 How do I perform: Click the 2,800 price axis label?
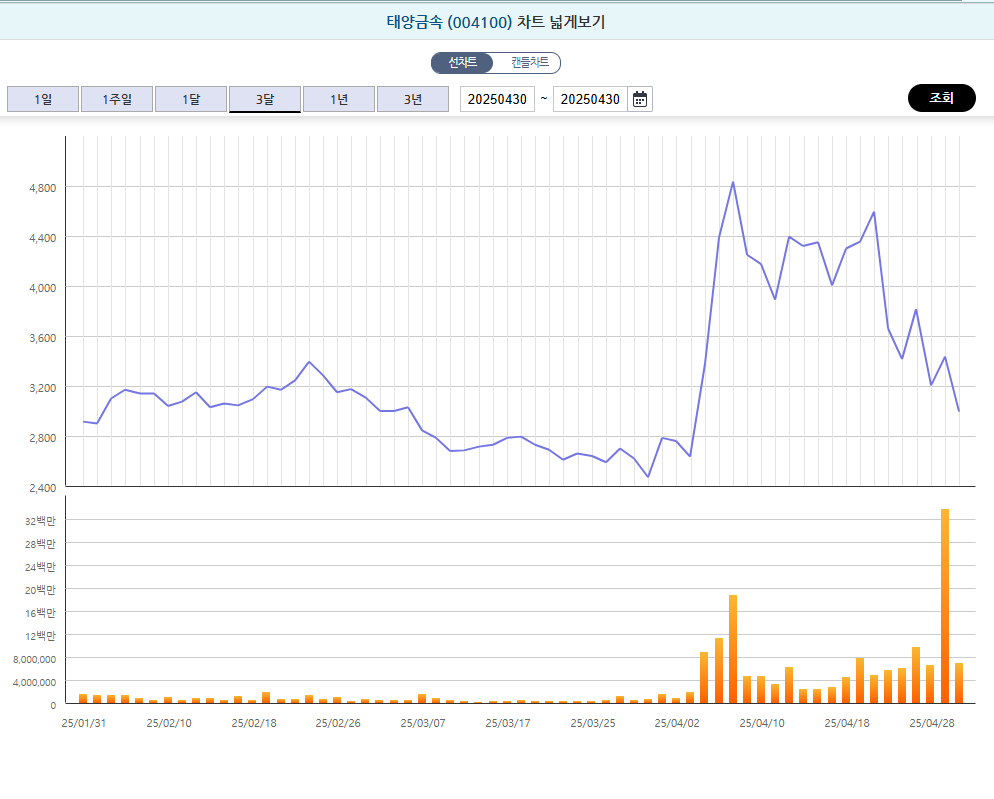click(42, 438)
